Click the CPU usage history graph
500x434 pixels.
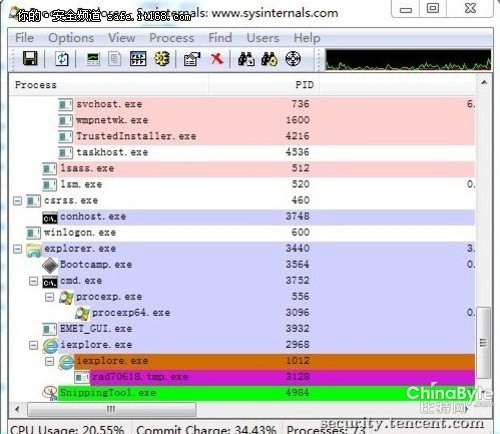pyautogui.click(x=408, y=60)
